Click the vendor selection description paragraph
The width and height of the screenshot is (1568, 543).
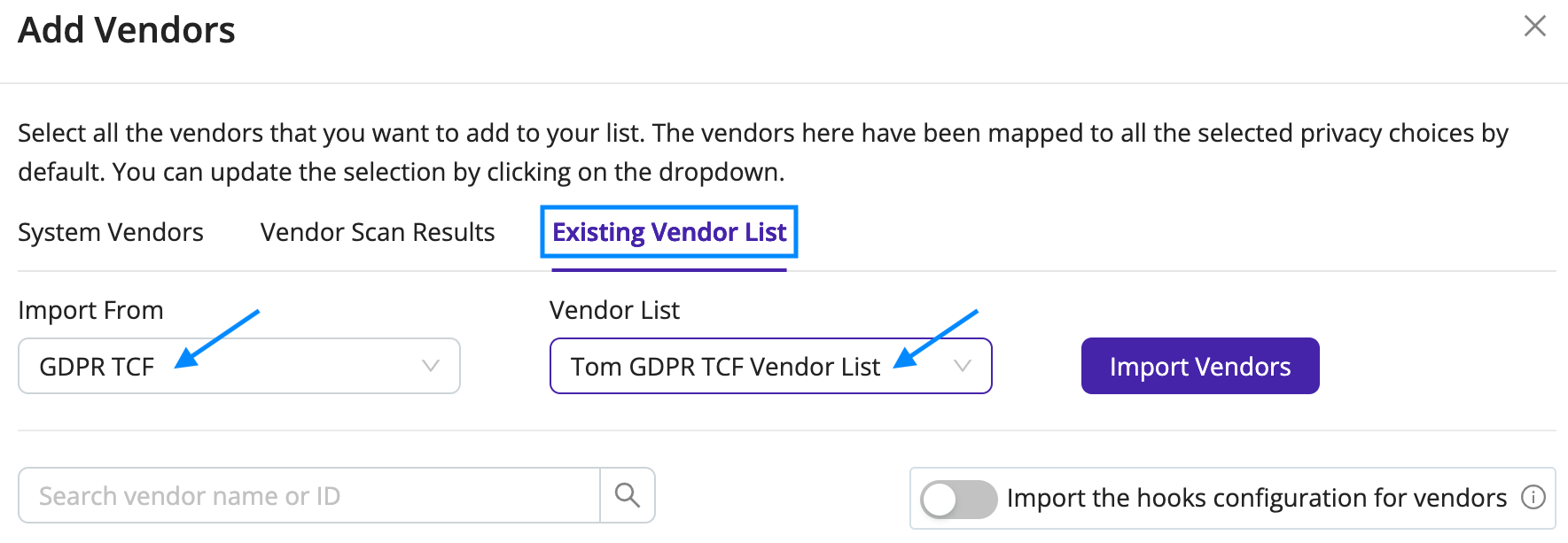(763, 152)
